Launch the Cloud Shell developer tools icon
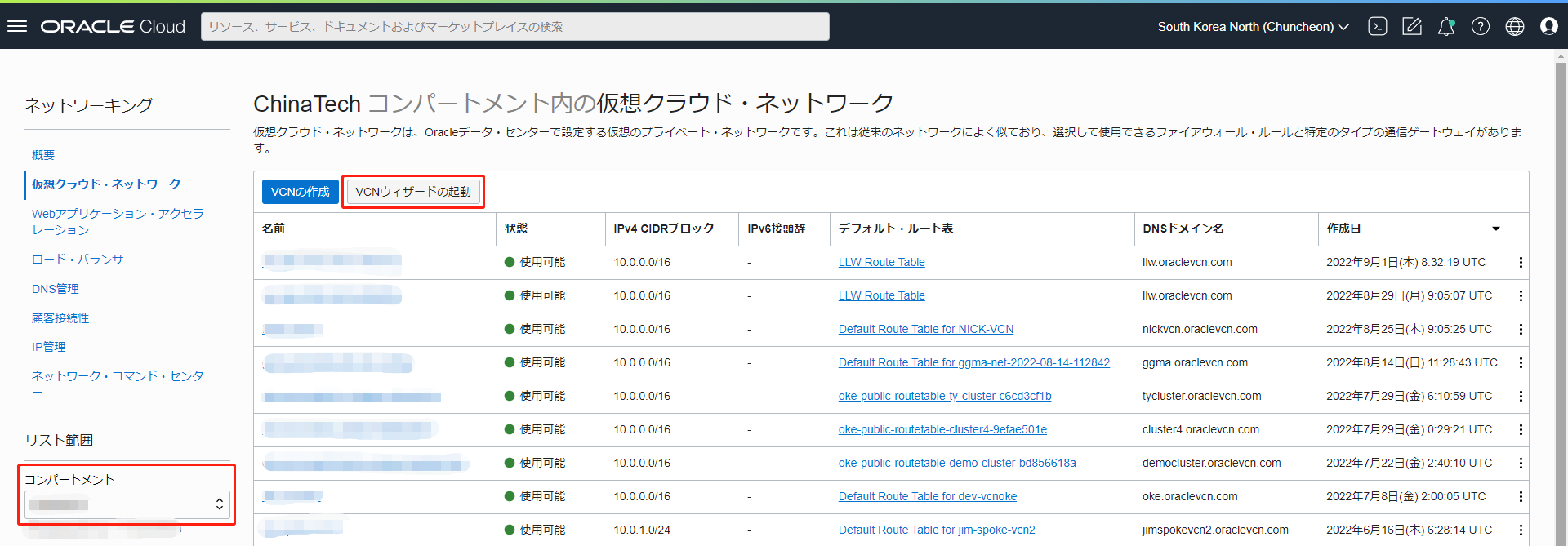1568x546 pixels. click(x=1378, y=26)
